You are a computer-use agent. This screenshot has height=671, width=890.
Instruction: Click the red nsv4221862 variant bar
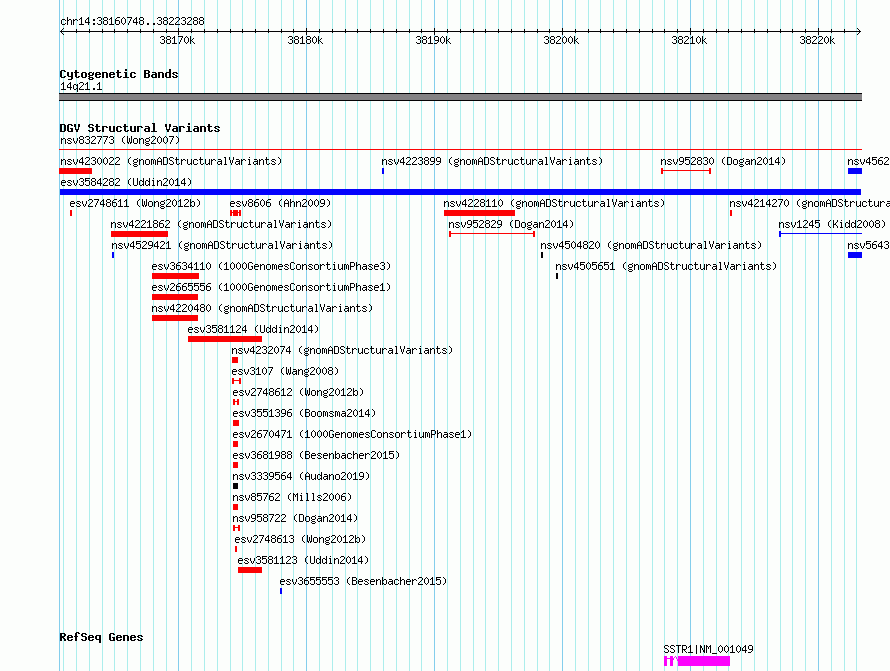tap(140, 234)
